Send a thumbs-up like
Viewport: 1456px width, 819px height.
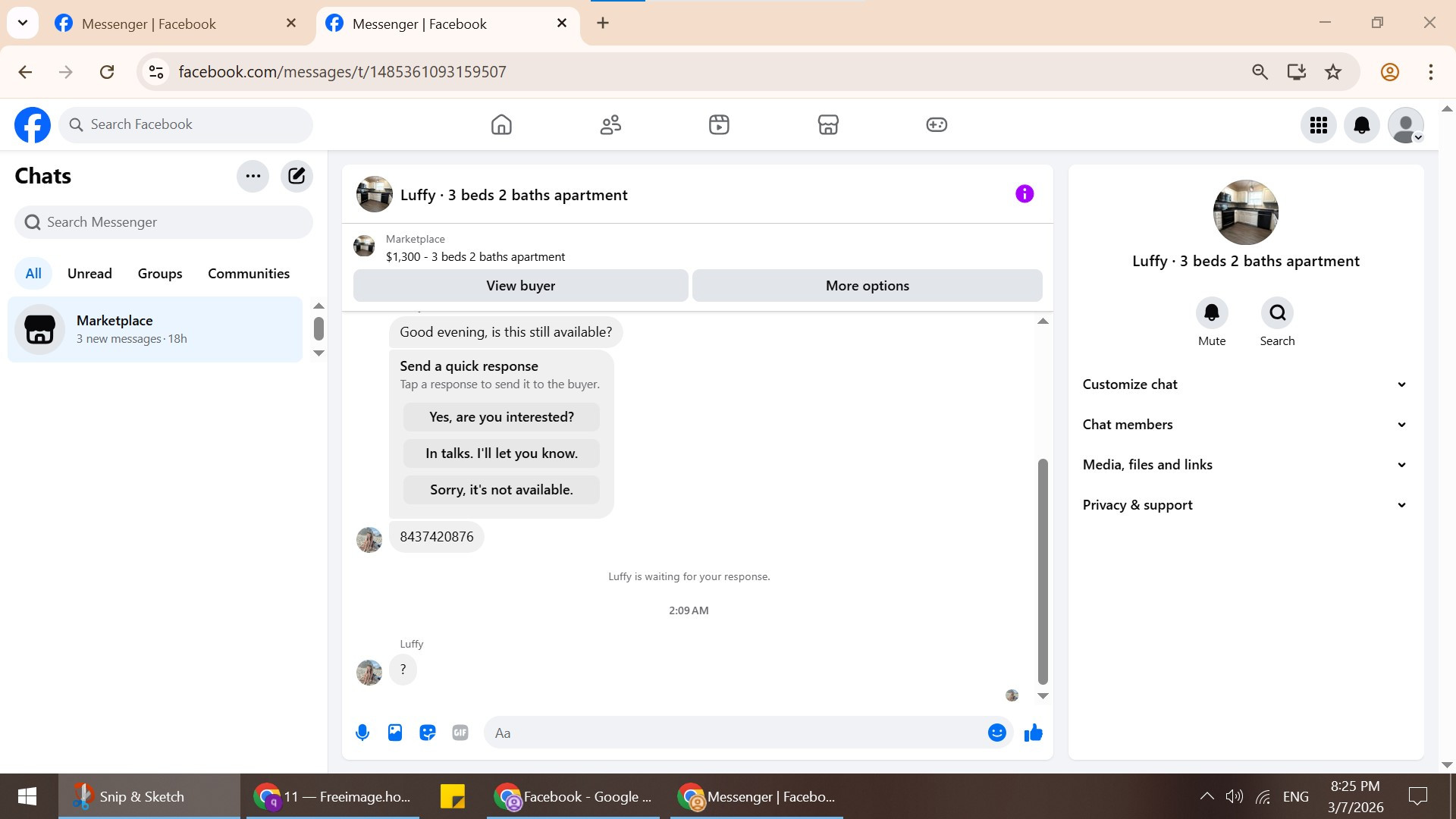[x=1034, y=733]
